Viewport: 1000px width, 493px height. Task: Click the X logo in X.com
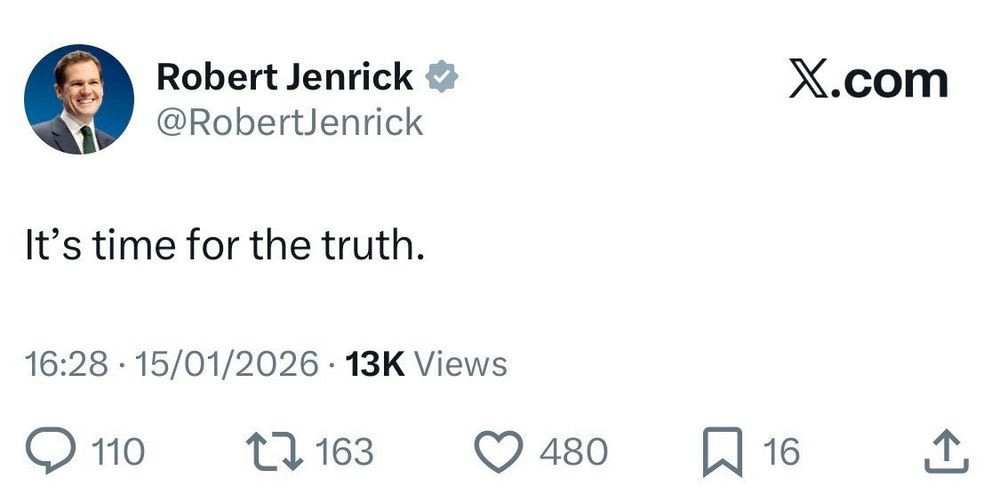(x=806, y=81)
